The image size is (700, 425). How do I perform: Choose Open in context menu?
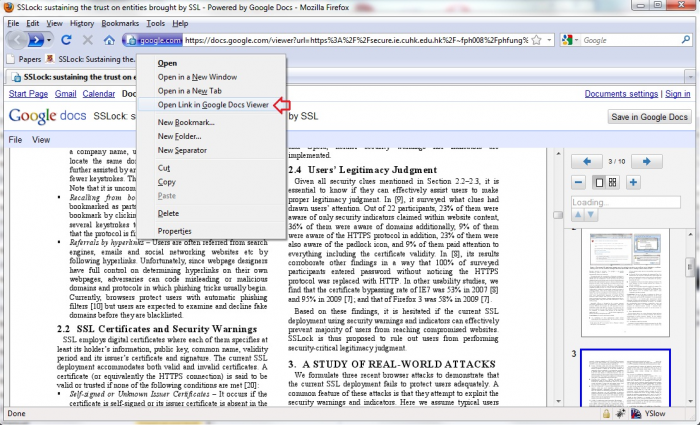coord(211,63)
